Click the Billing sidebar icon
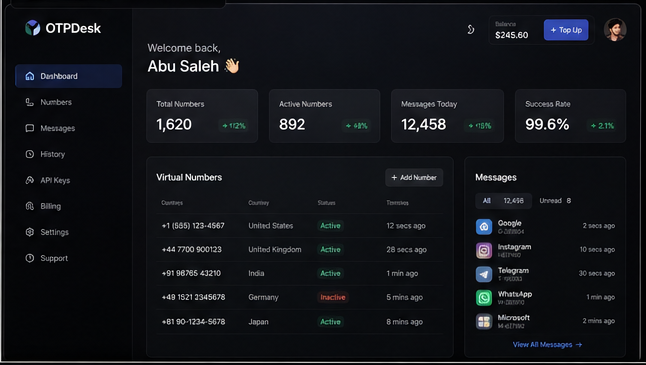The width and height of the screenshot is (646, 365). pos(30,206)
